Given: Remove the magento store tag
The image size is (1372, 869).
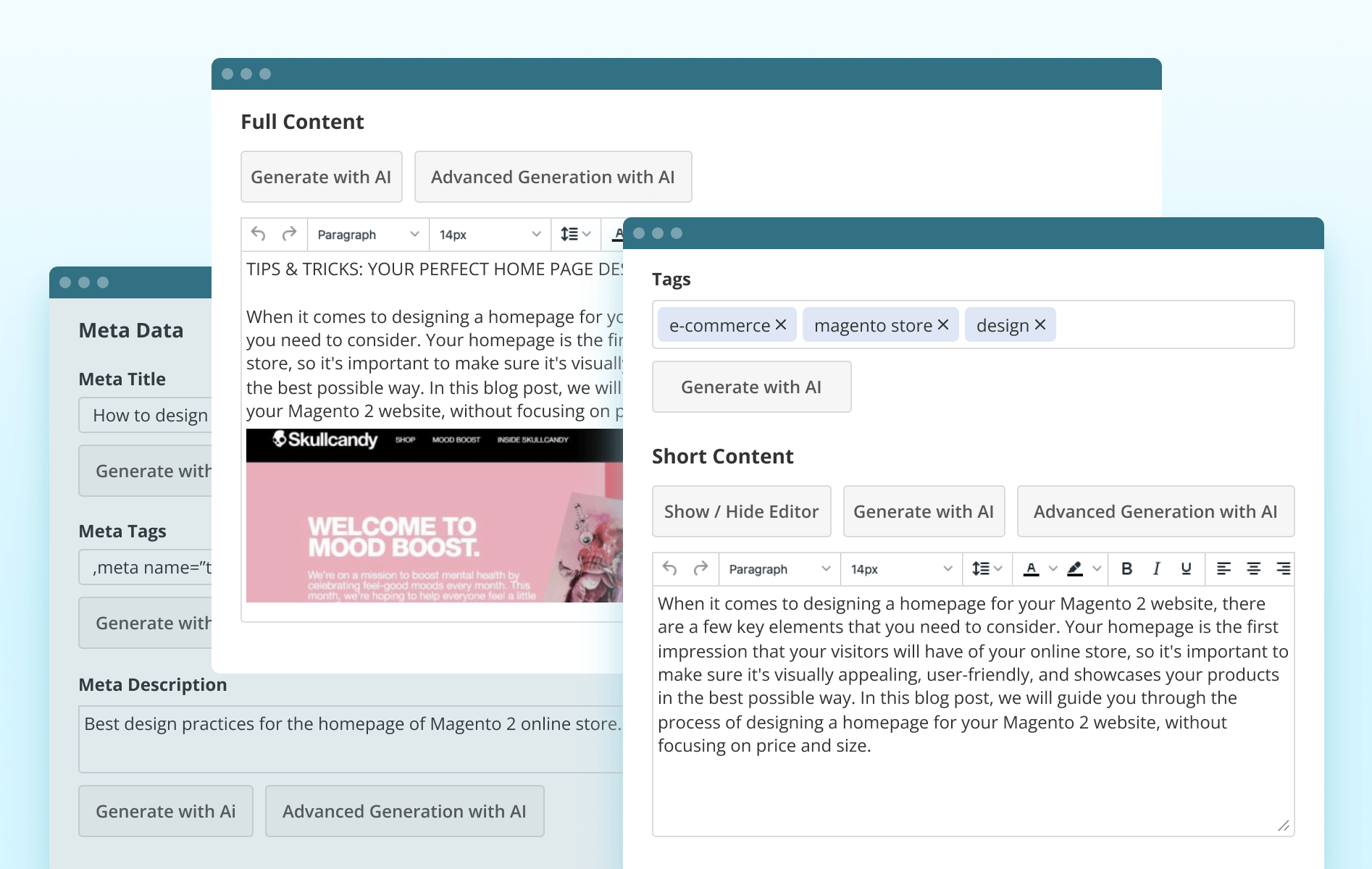Looking at the screenshot, I should point(942,324).
